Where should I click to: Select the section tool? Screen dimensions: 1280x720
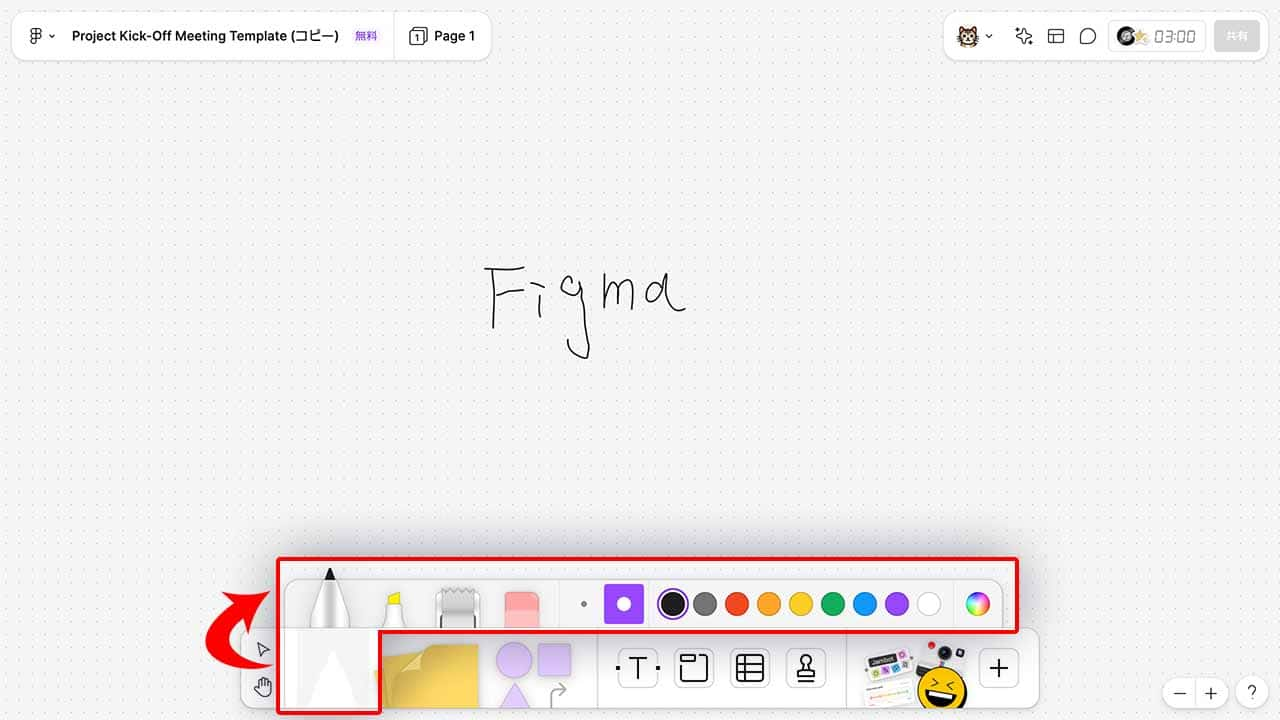[x=694, y=668]
